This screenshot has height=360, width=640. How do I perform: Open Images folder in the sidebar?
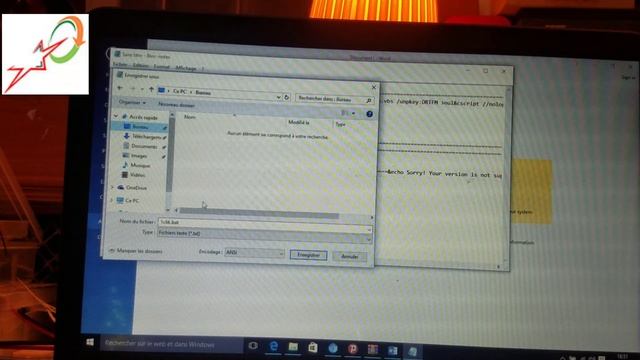139,156
